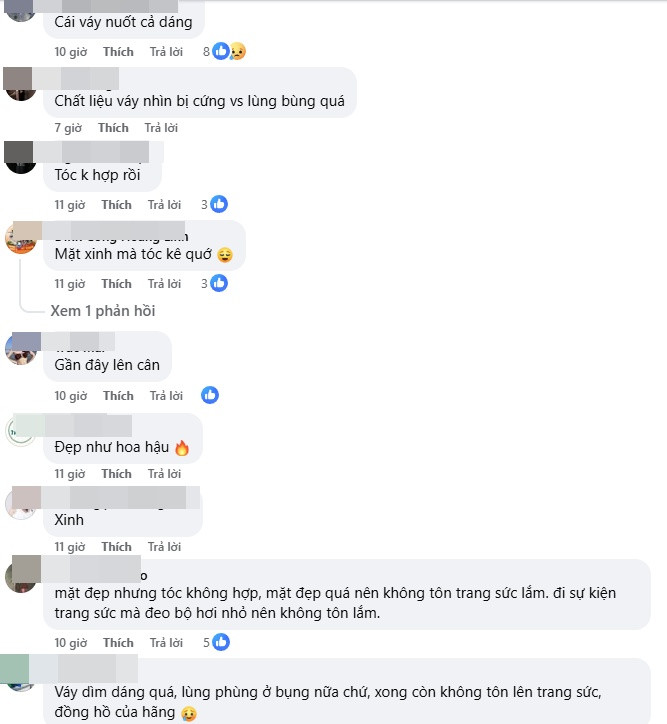The image size is (667, 724).
Task: Click the sad emoji reaction on first comment
Action: tap(238, 51)
